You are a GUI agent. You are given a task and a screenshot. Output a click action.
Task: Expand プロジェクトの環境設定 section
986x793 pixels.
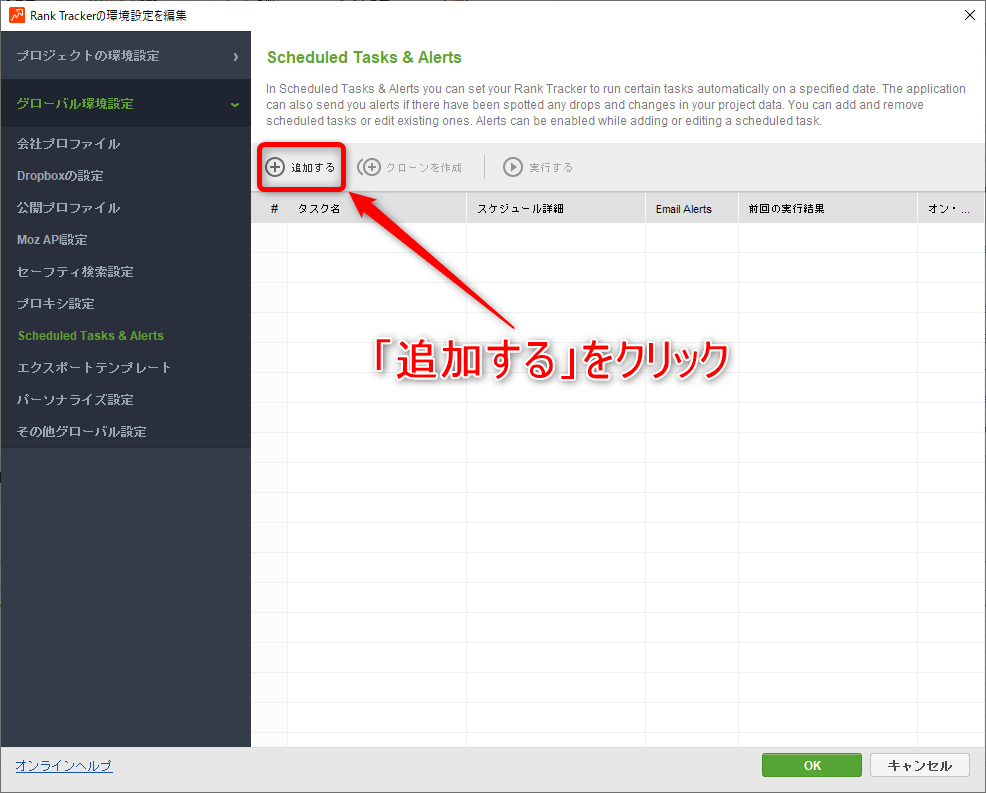click(125, 56)
